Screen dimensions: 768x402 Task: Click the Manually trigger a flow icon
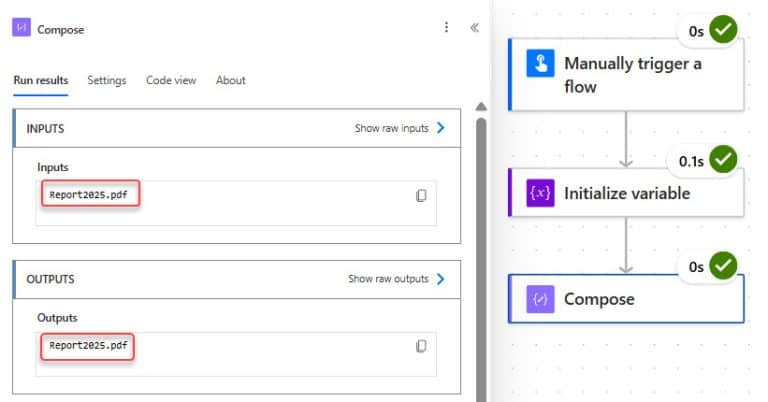point(540,64)
